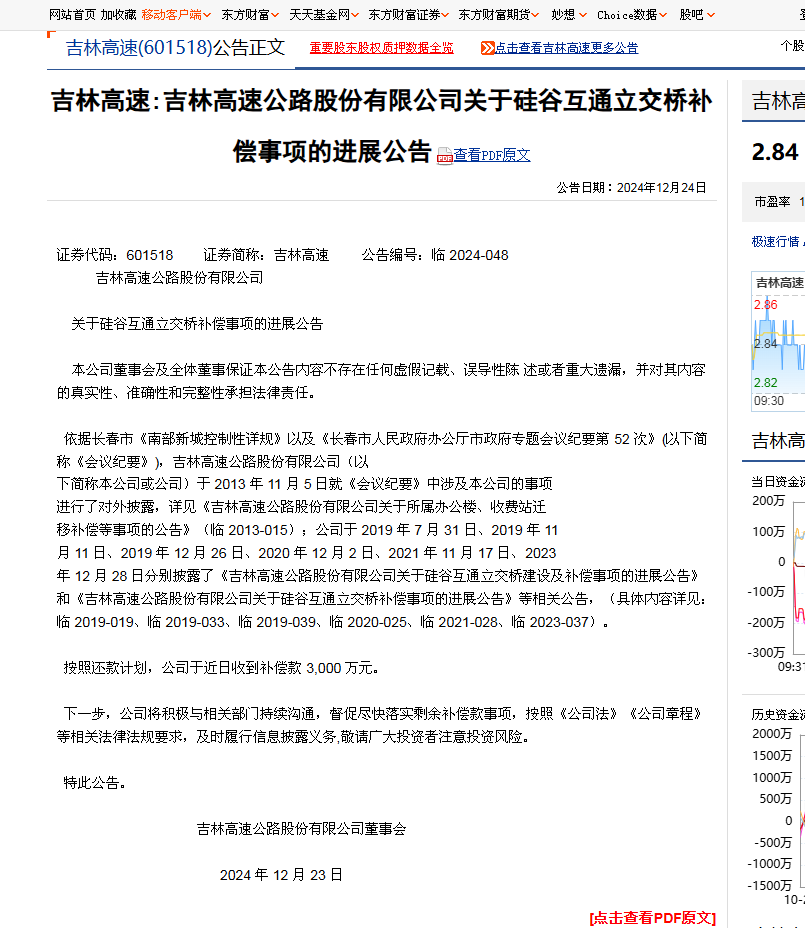The image size is (805, 928).
Task: Click the stock price 2.84 in sidebar
Action: 775,152
